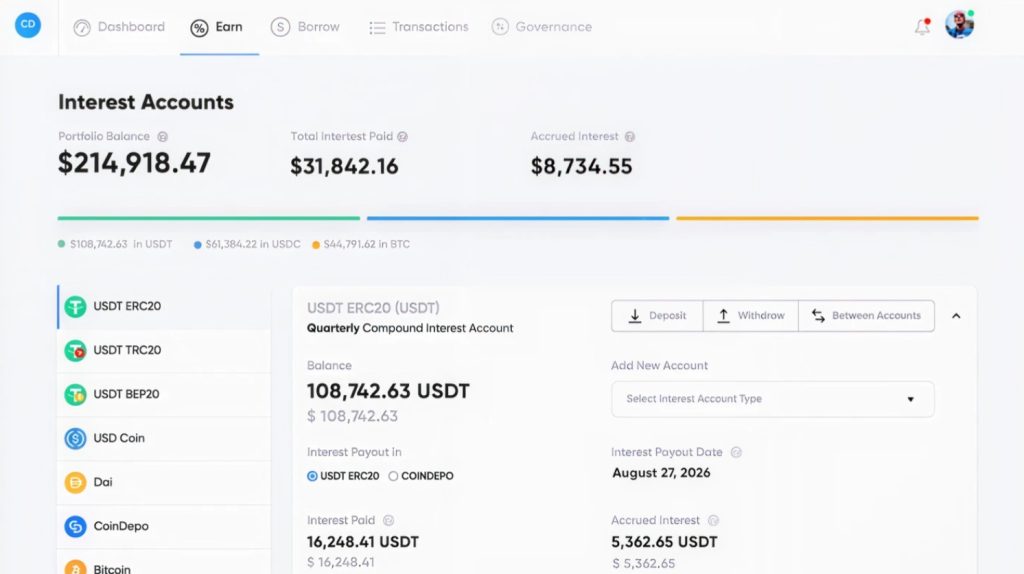Collapse the USDT ERC20 account panel
This screenshot has height=574, width=1024.
[x=956, y=316]
